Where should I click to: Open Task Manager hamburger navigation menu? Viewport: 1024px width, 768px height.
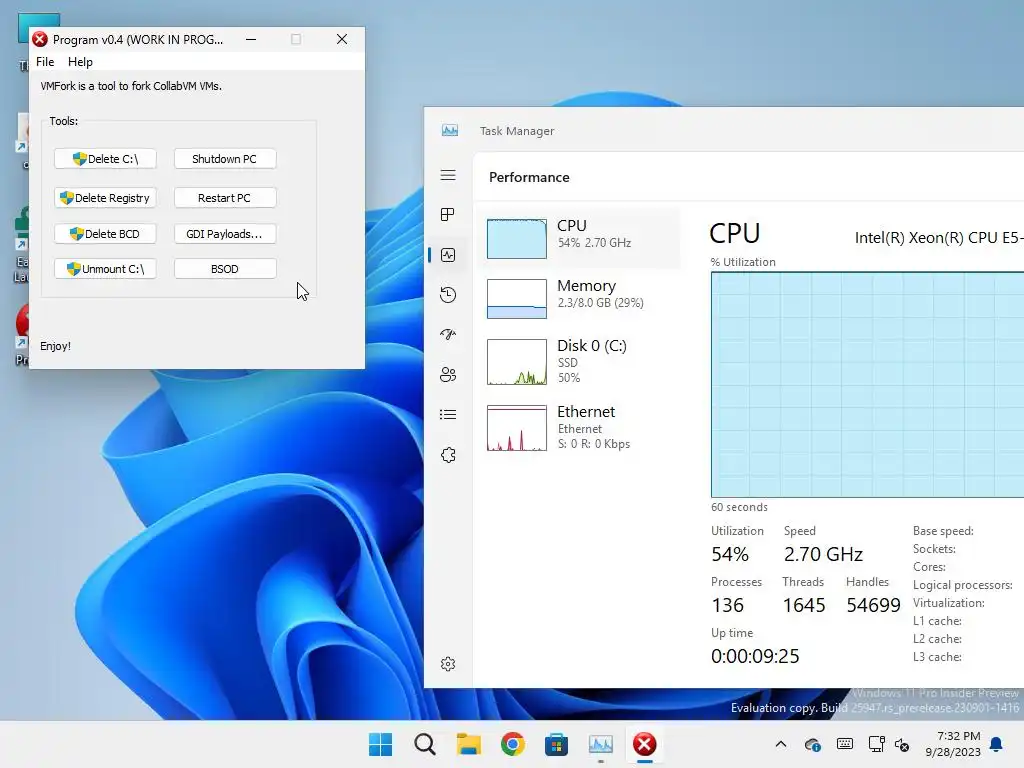pyautogui.click(x=448, y=175)
